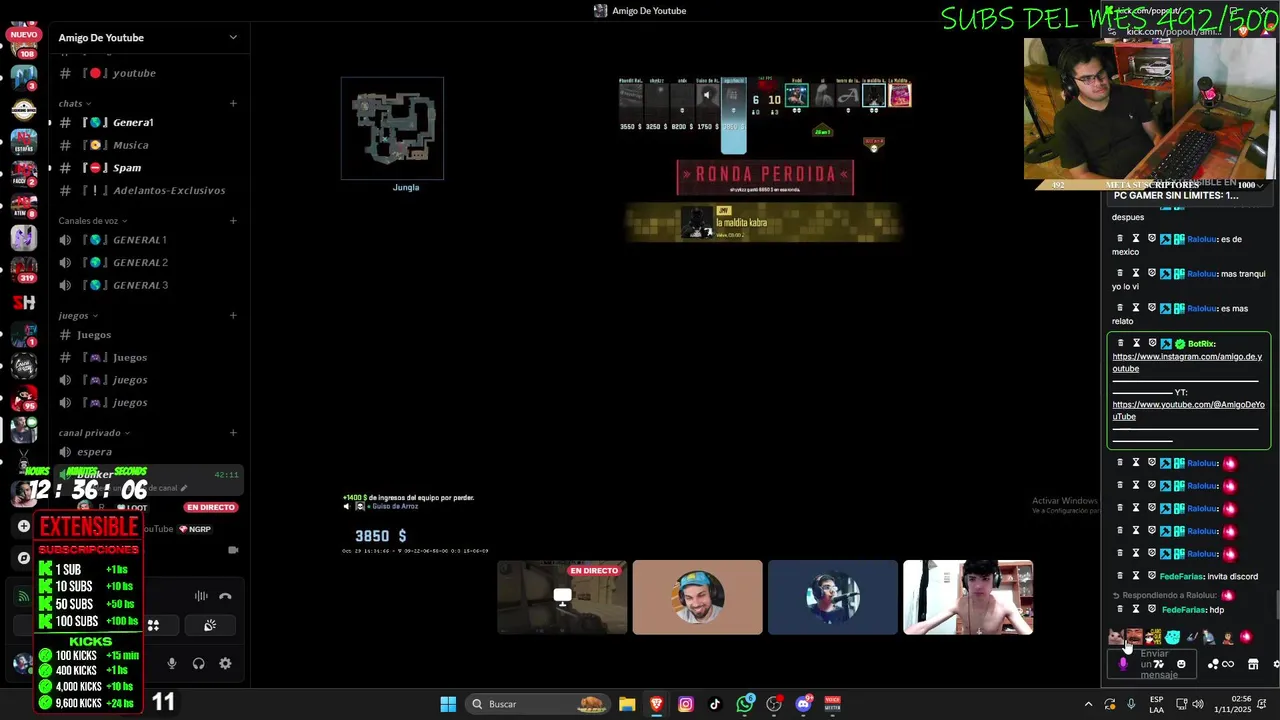
Task: Click the Buscar taskbar search box
Action: 540,704
